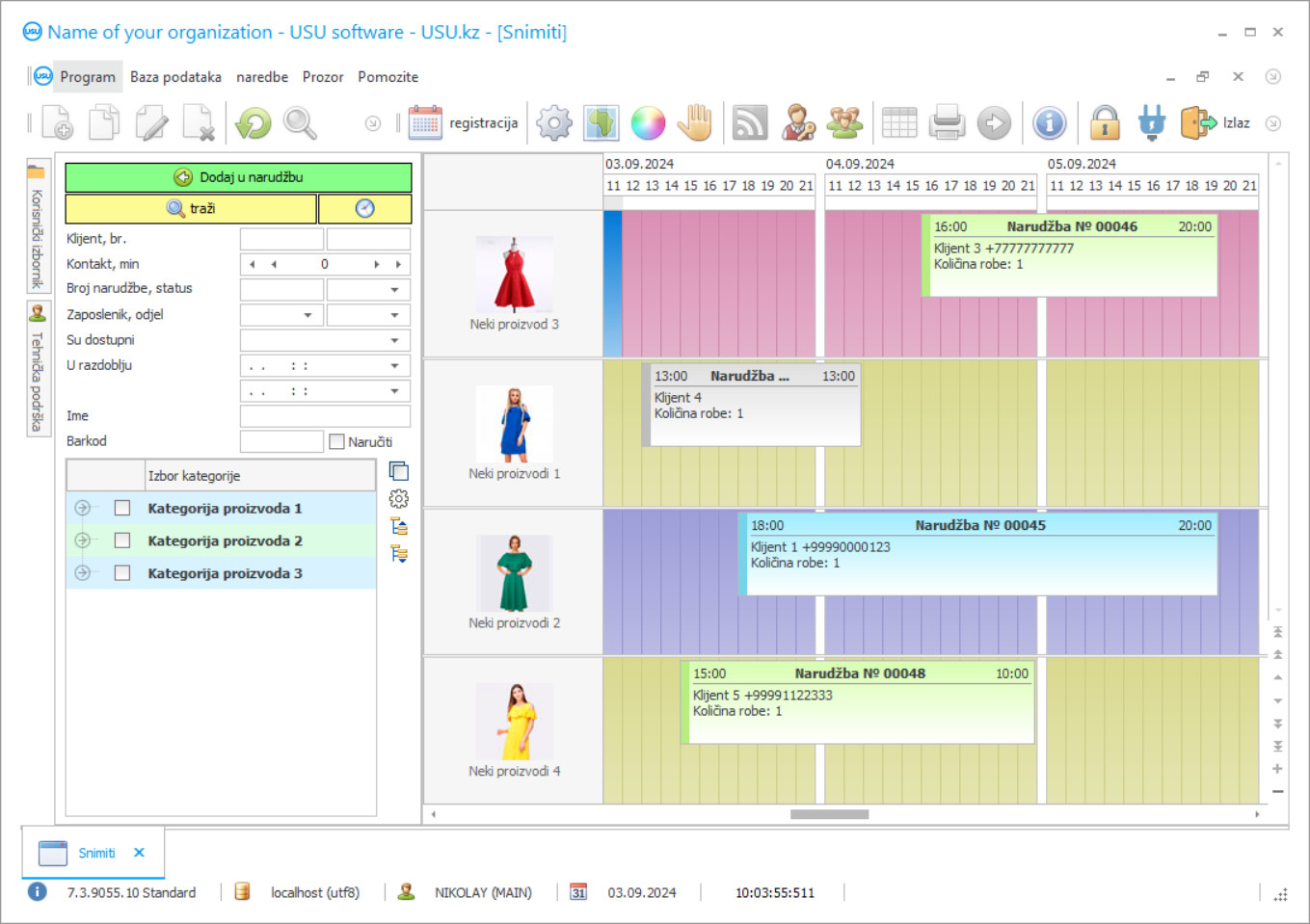Click the yellow traži search button
Viewport: 1310px width, 924px height.
click(x=191, y=208)
